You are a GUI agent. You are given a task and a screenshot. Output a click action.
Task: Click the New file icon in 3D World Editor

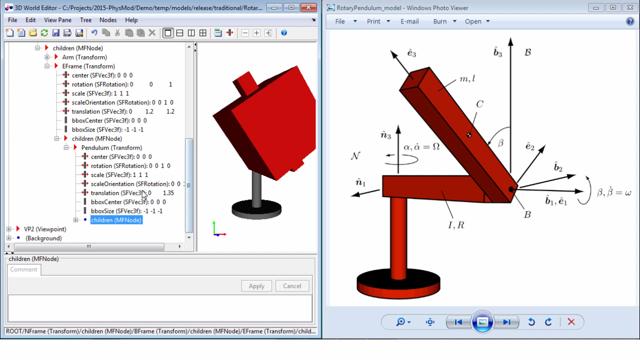click(x=9, y=33)
